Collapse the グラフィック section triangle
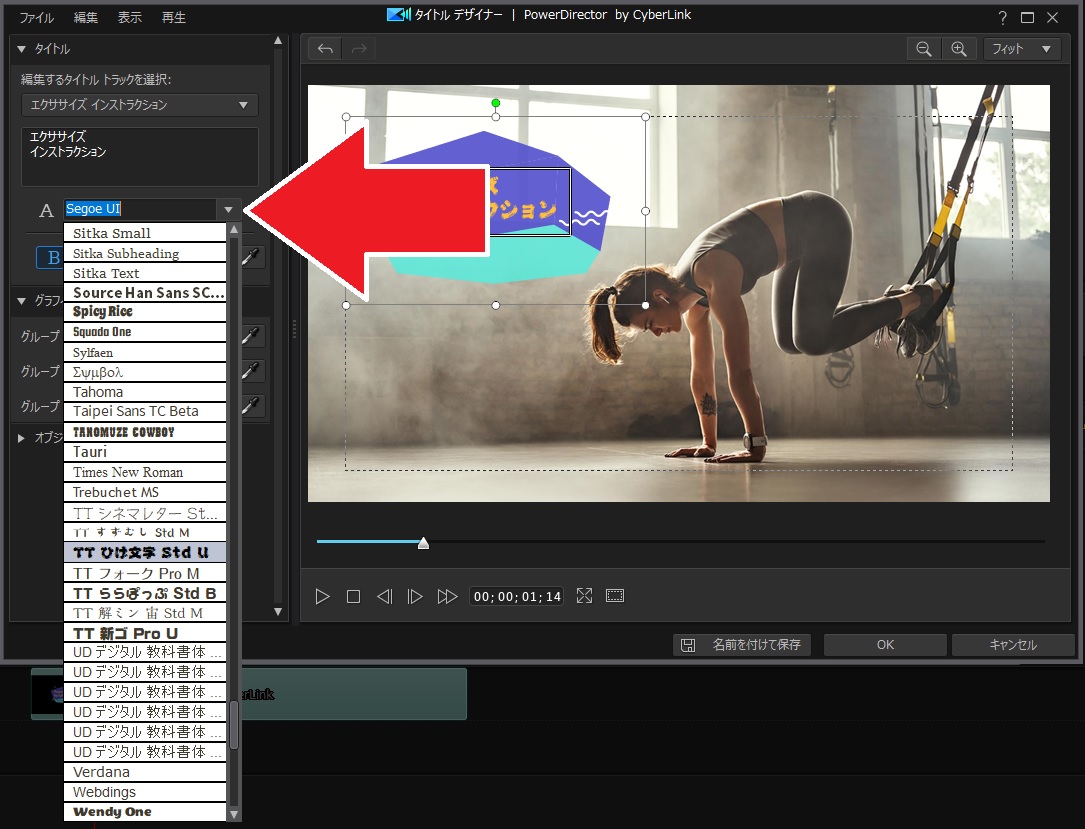 pyautogui.click(x=21, y=301)
